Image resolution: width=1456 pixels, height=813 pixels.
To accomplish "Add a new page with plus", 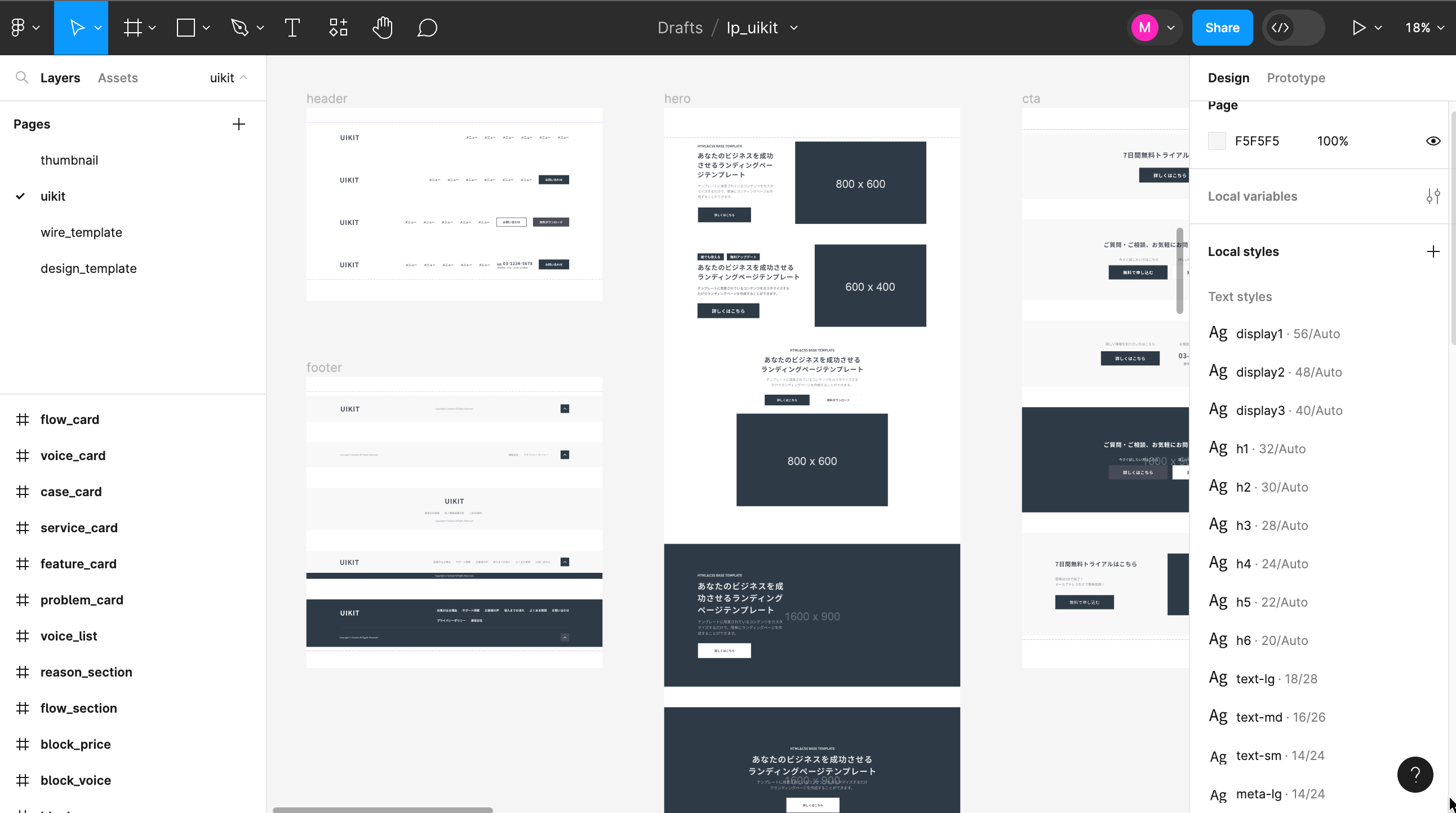I will pos(238,124).
